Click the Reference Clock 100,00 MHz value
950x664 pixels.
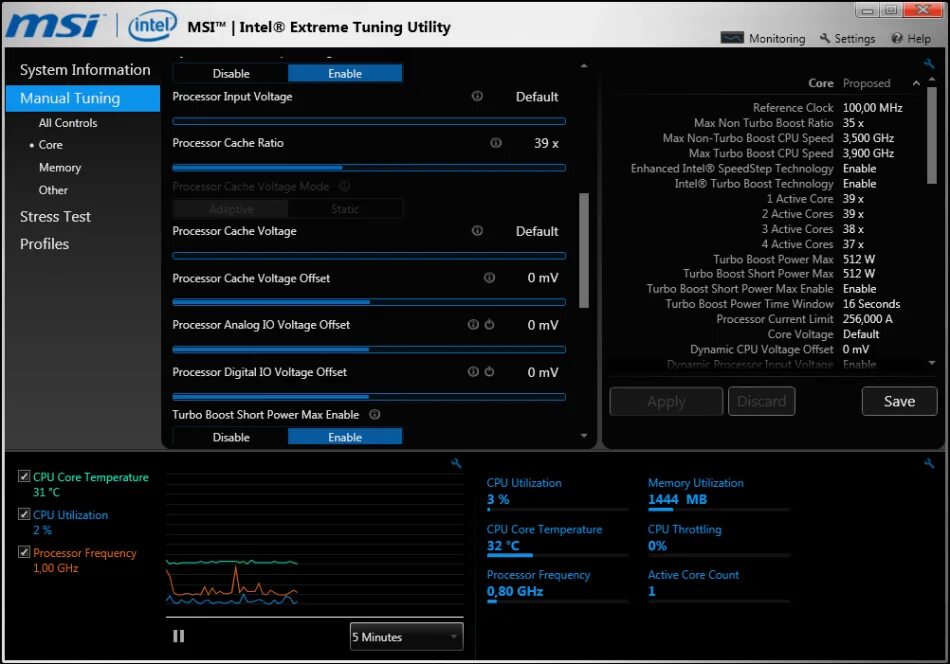872,108
